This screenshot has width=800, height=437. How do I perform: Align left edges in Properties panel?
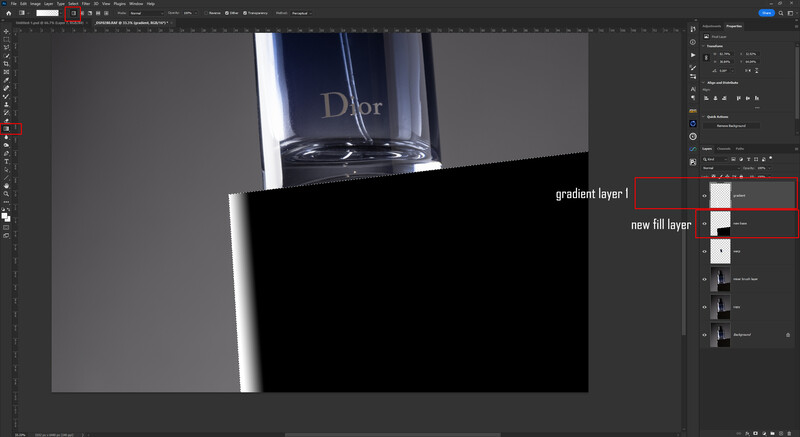click(x=706, y=98)
